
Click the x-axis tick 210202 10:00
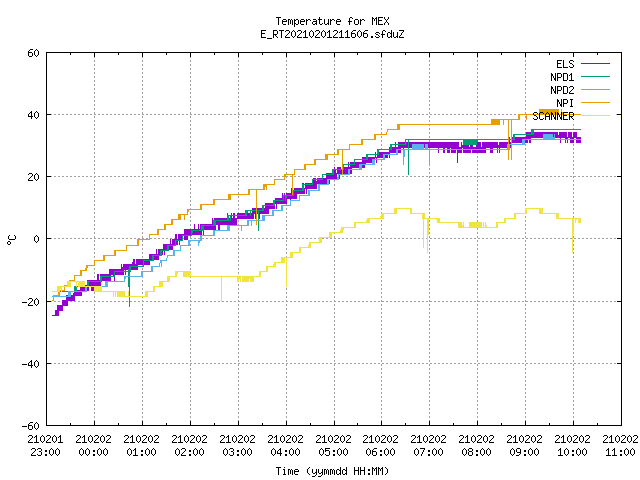point(572,446)
